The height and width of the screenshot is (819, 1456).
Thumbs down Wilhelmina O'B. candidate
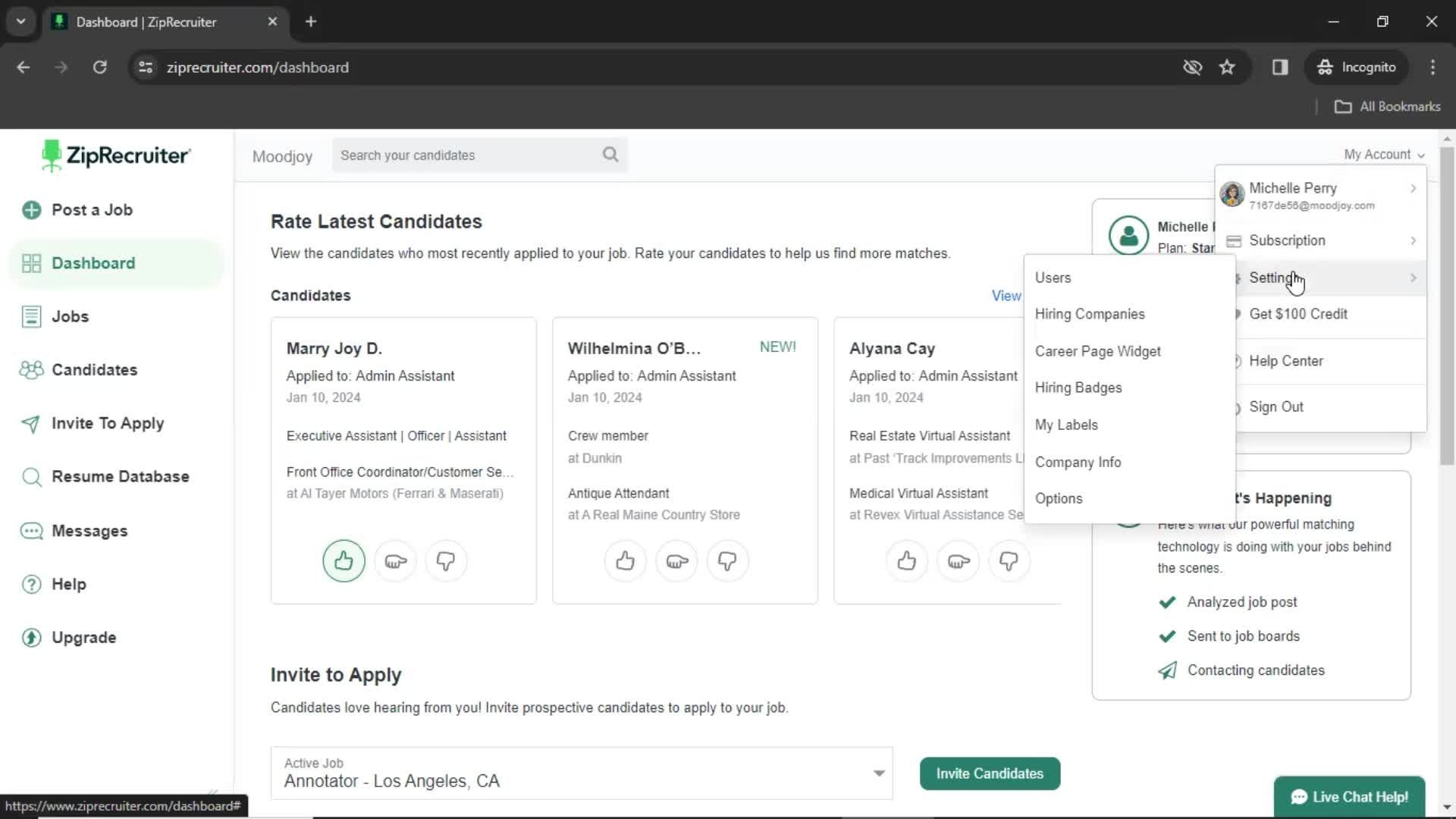[727, 561]
